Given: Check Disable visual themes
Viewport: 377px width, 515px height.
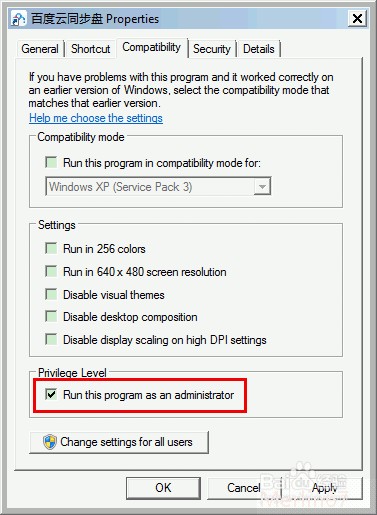Looking at the screenshot, I should 51,294.
